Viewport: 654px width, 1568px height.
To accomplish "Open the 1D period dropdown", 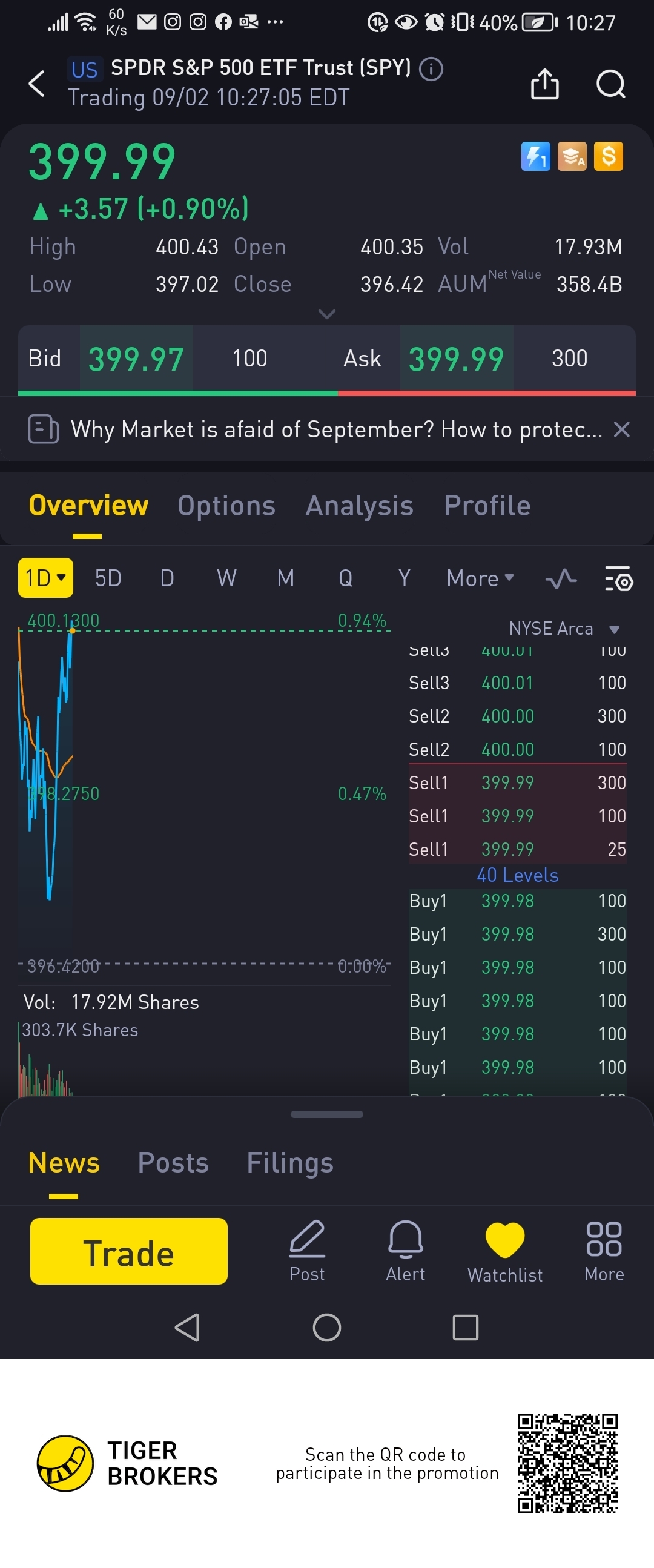I will click(x=45, y=578).
